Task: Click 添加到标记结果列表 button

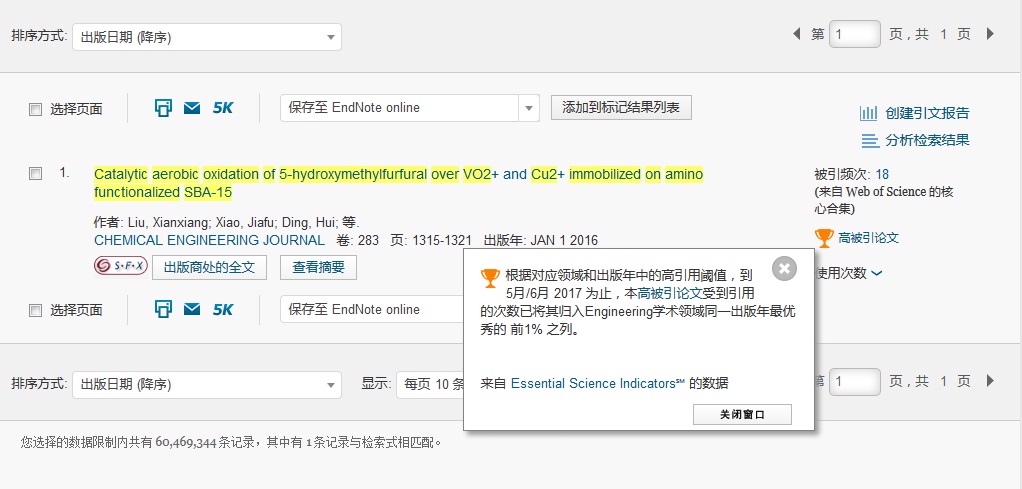Action: 621,108
